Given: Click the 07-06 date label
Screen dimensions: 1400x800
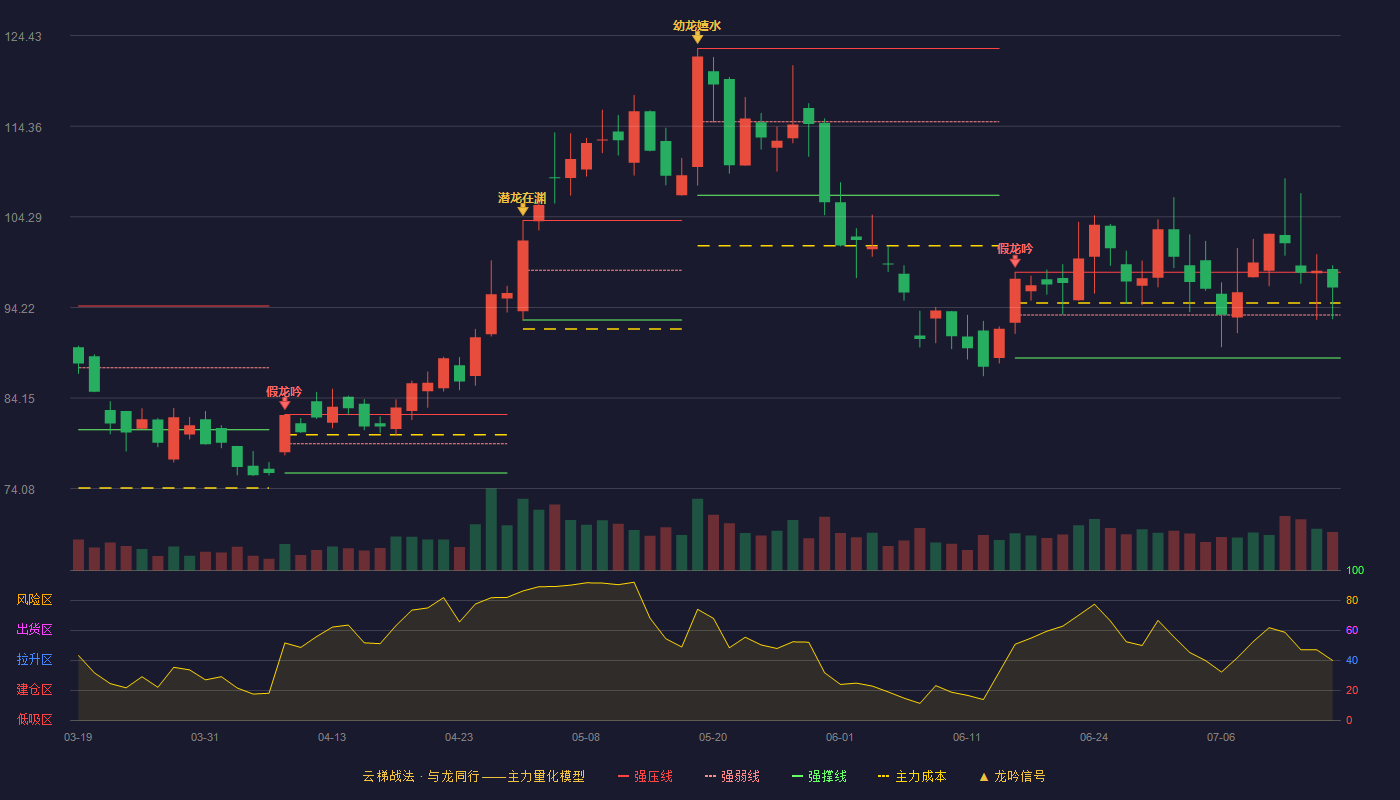Looking at the screenshot, I should point(1221,737).
